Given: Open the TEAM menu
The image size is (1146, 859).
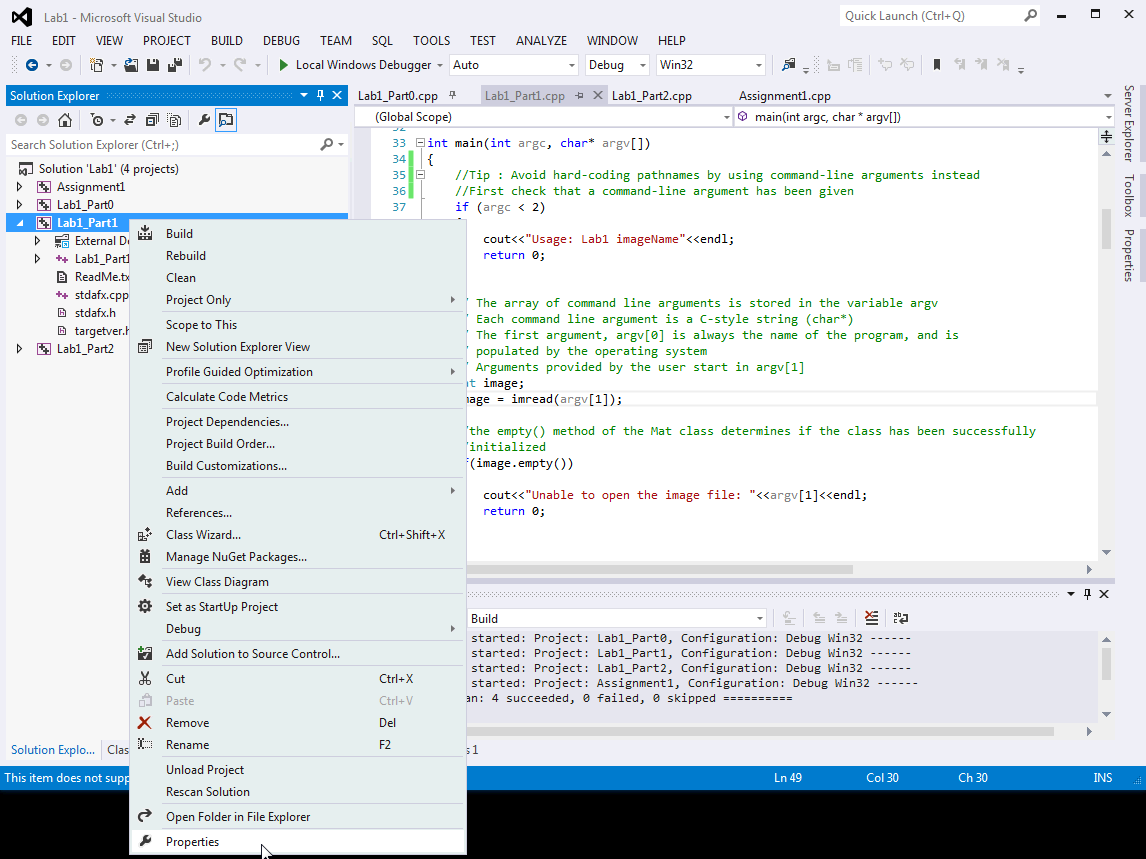Looking at the screenshot, I should [335, 40].
